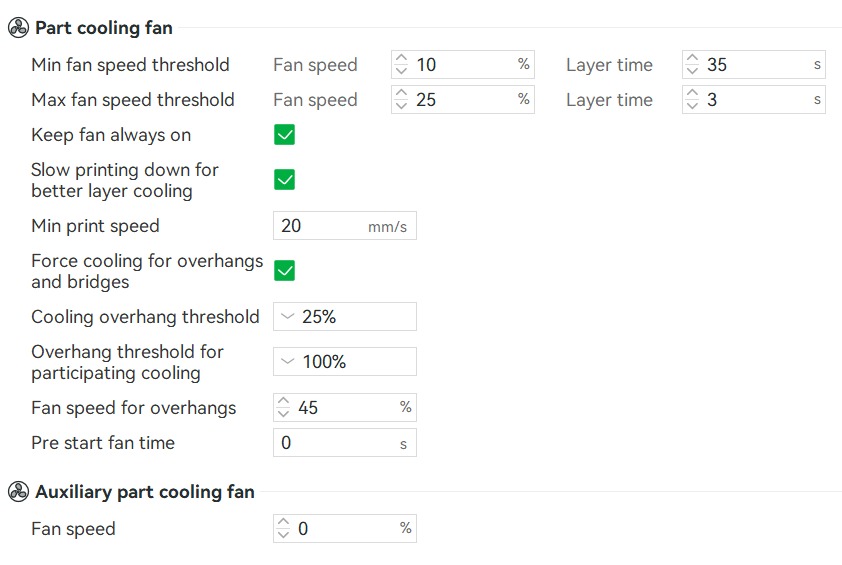Decrease Max threshold layer time down arrow
This screenshot has width=842, height=565.
pos(692,105)
